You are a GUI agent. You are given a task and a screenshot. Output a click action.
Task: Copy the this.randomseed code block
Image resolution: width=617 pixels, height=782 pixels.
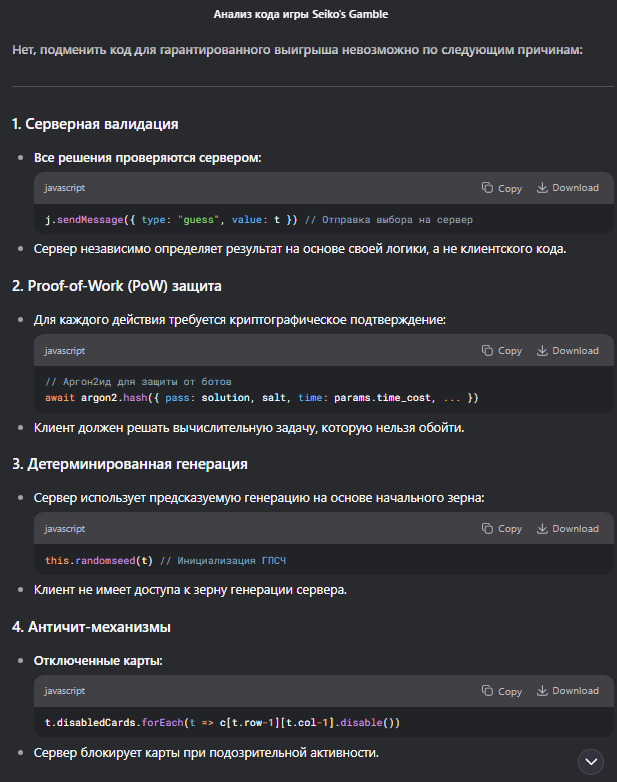click(502, 529)
